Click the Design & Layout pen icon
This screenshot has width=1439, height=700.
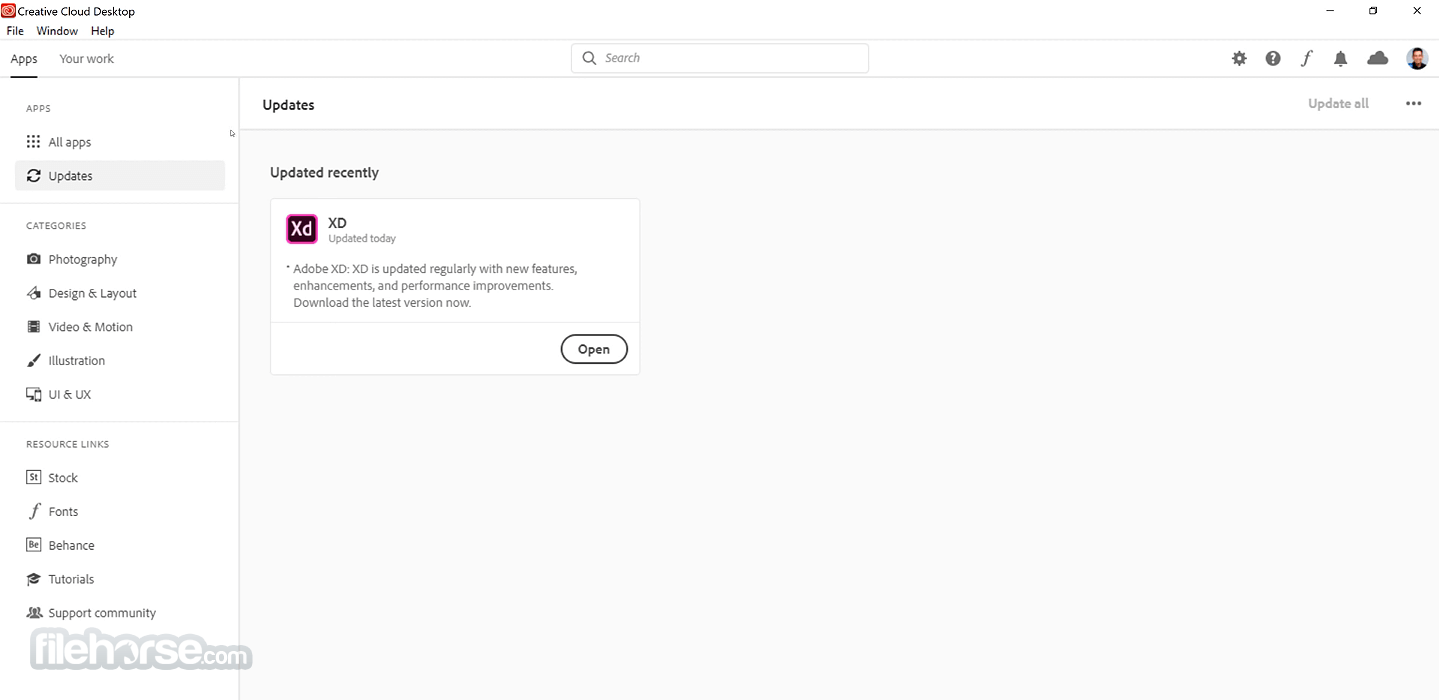pyautogui.click(x=33, y=293)
